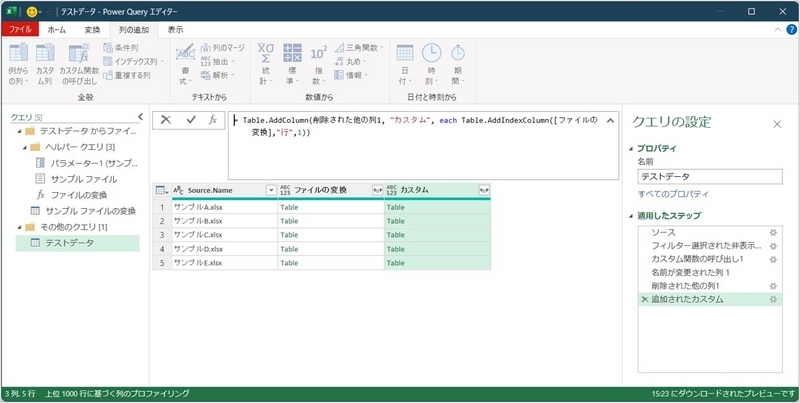Collapse the クエリ pane with chevron

[140, 117]
